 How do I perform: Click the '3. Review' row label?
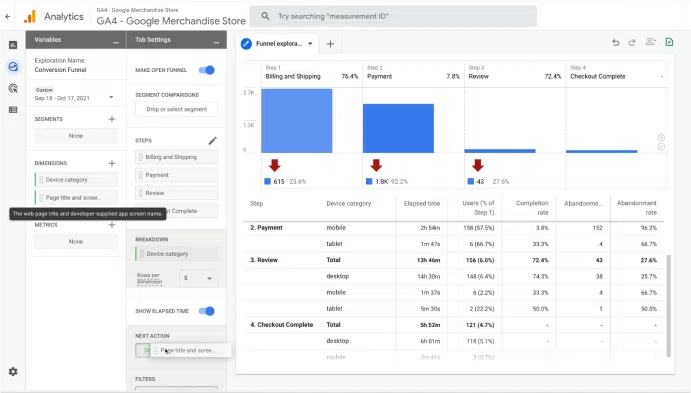tap(264, 260)
